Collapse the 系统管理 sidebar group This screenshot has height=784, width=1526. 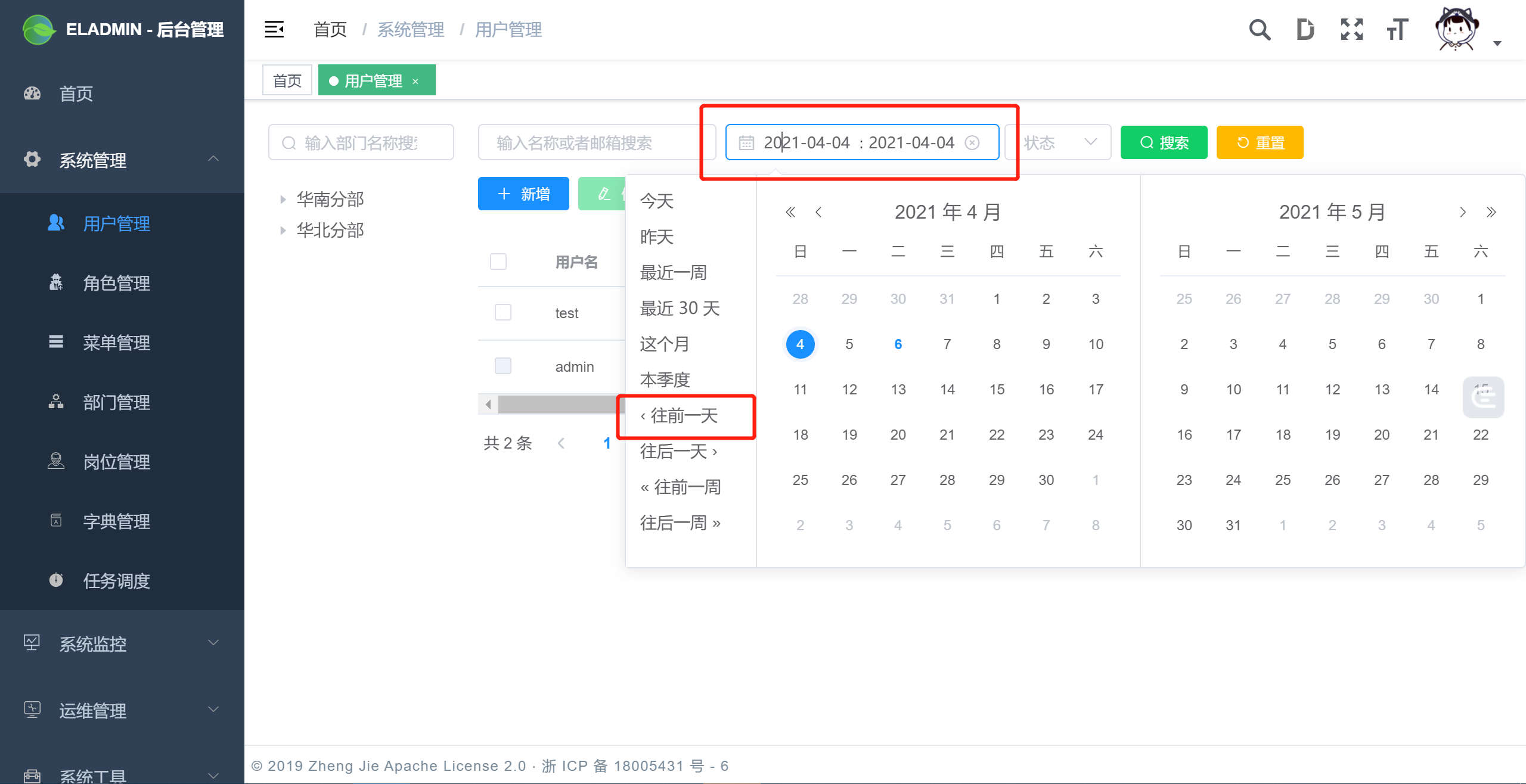[122, 160]
